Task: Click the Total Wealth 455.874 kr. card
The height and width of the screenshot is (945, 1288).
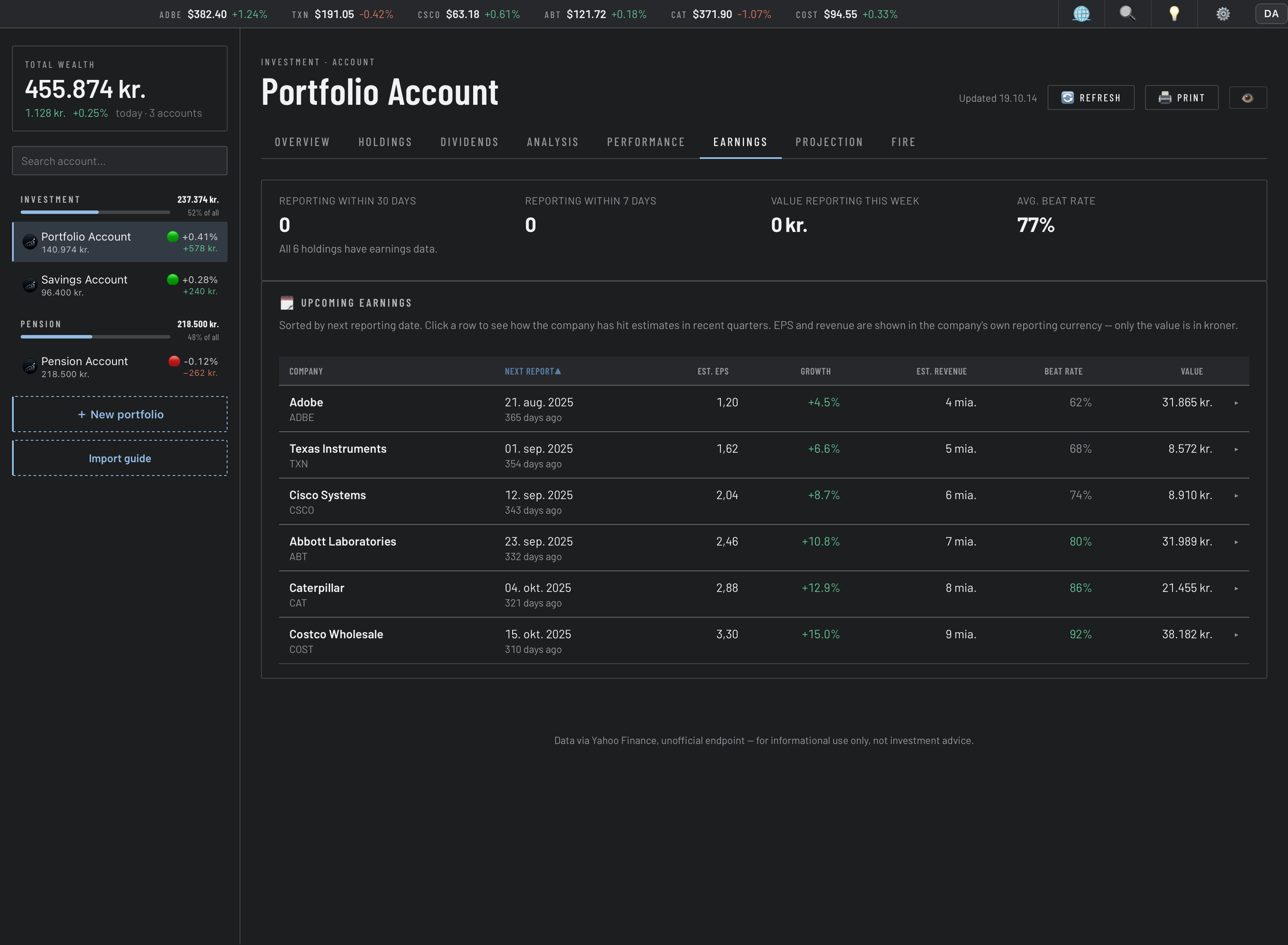Action: pyautogui.click(x=120, y=88)
